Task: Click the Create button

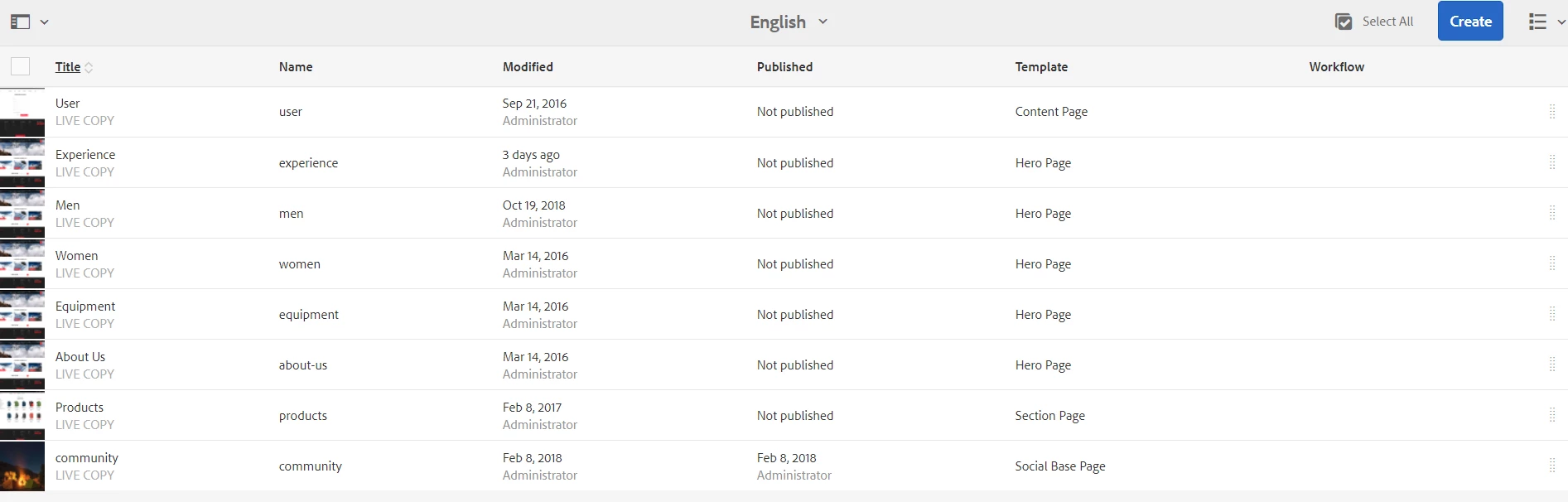Action: click(1470, 22)
